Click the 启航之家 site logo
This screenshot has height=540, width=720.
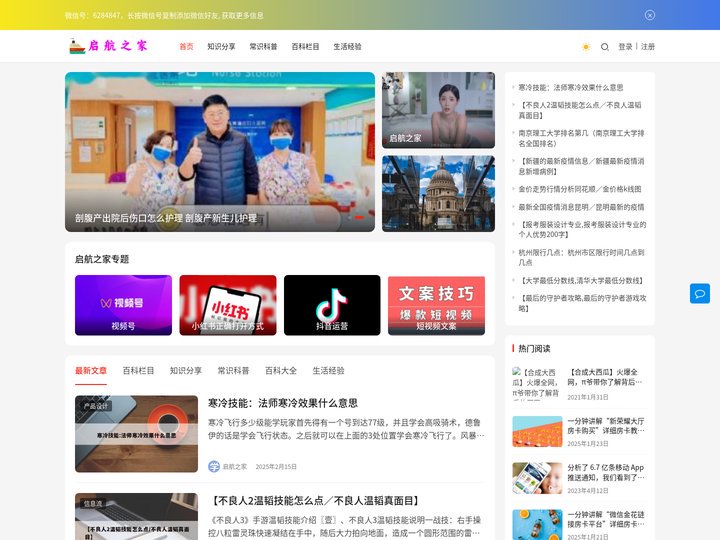click(x=108, y=46)
